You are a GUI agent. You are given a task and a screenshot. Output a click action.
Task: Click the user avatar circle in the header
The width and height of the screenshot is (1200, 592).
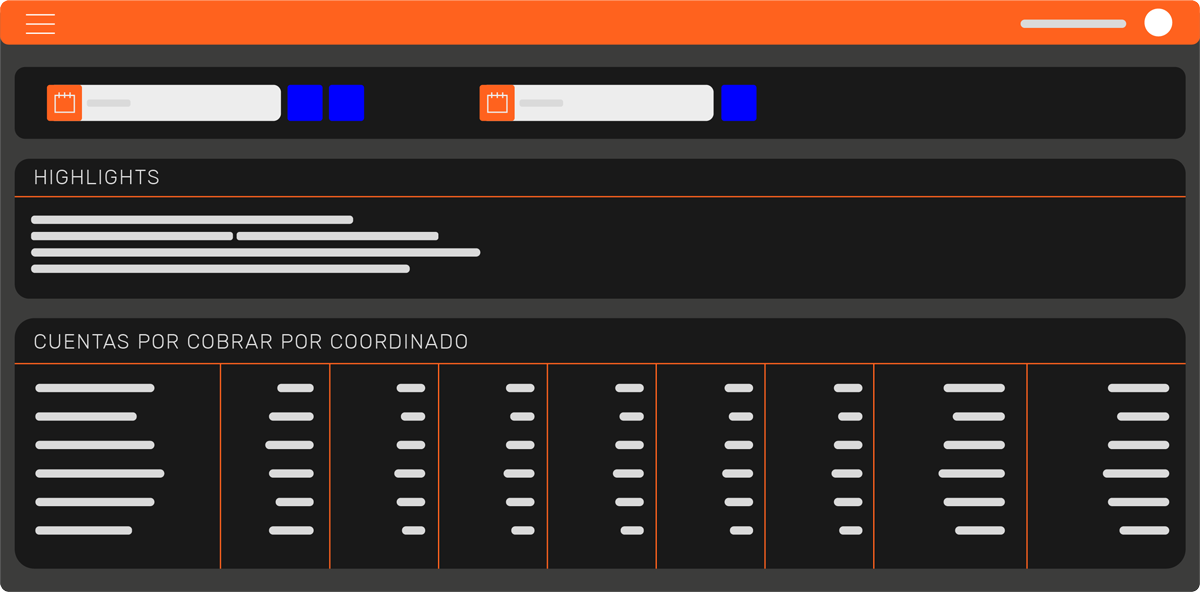click(1158, 22)
